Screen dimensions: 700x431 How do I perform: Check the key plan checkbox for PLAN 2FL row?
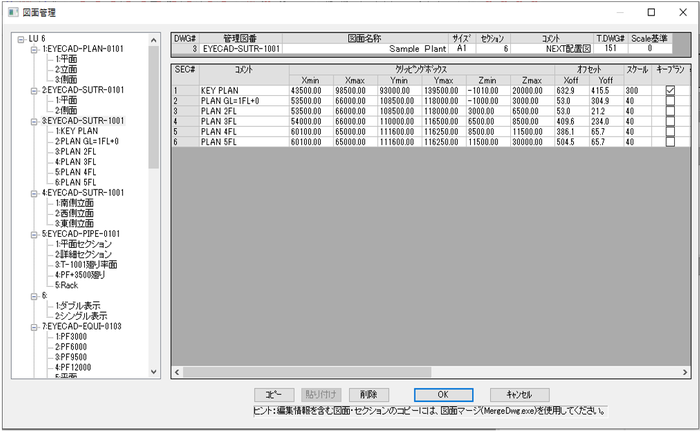click(x=670, y=113)
